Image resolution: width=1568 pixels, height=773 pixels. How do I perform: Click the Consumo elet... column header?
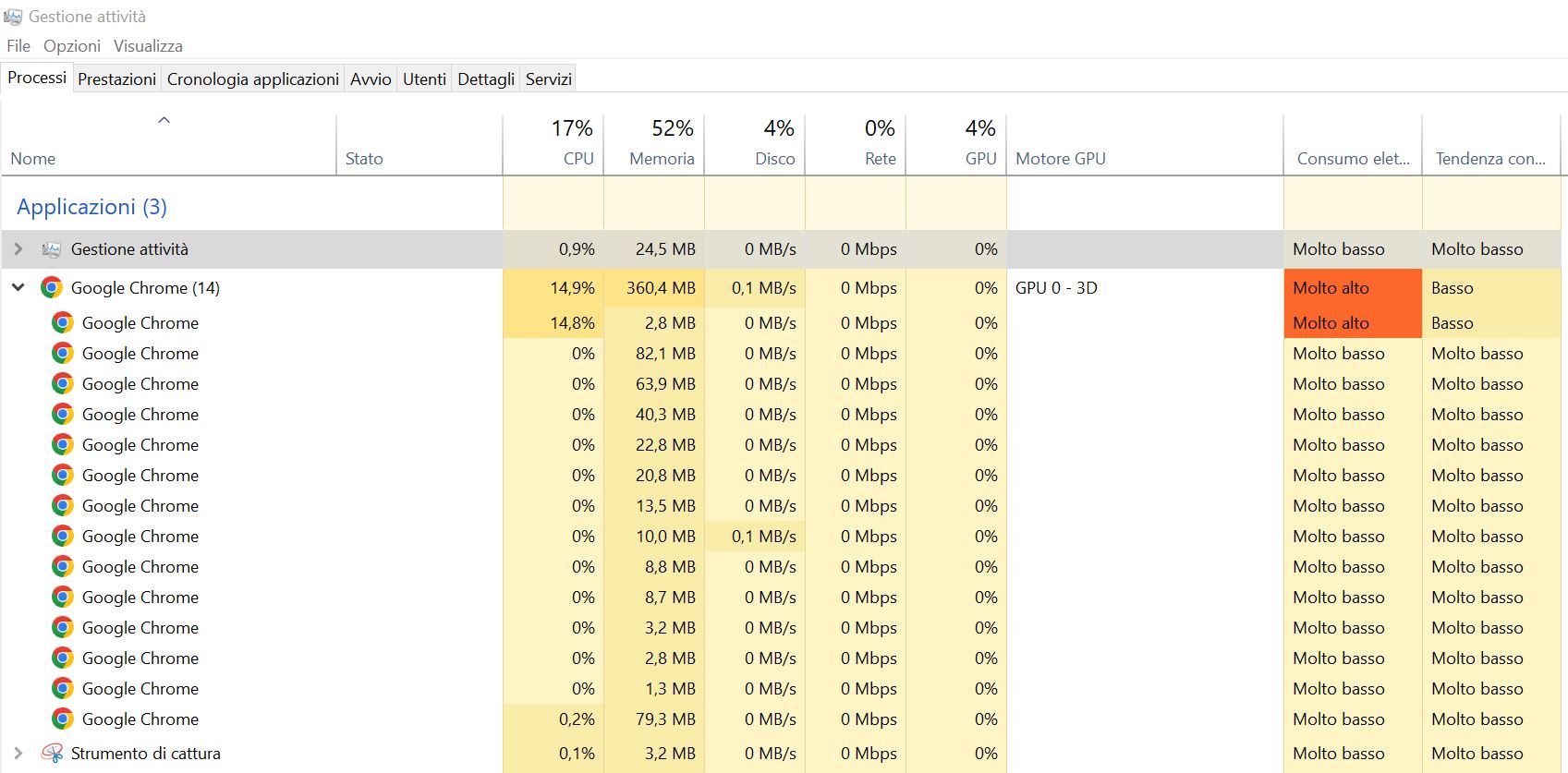(x=1353, y=145)
